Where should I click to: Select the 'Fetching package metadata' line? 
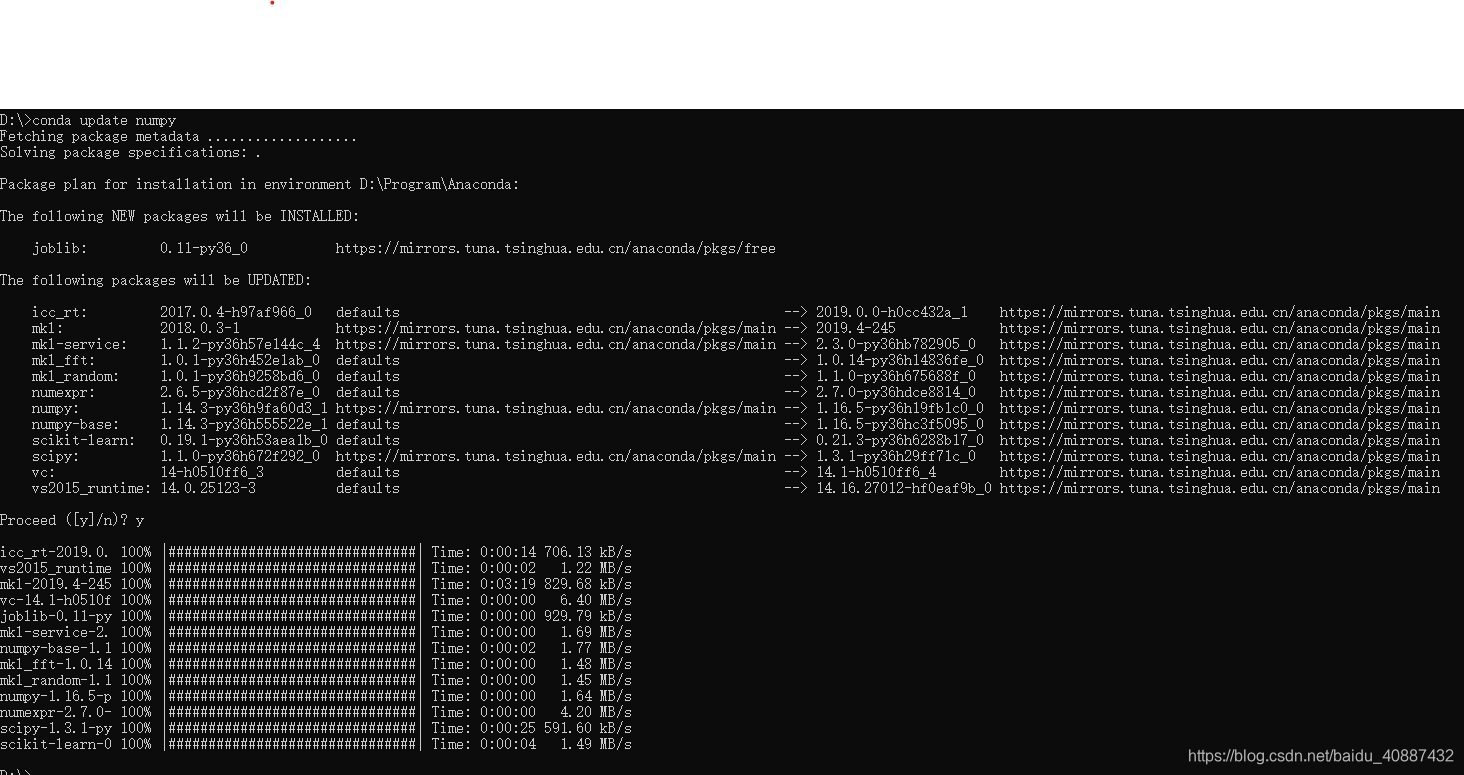click(x=178, y=136)
